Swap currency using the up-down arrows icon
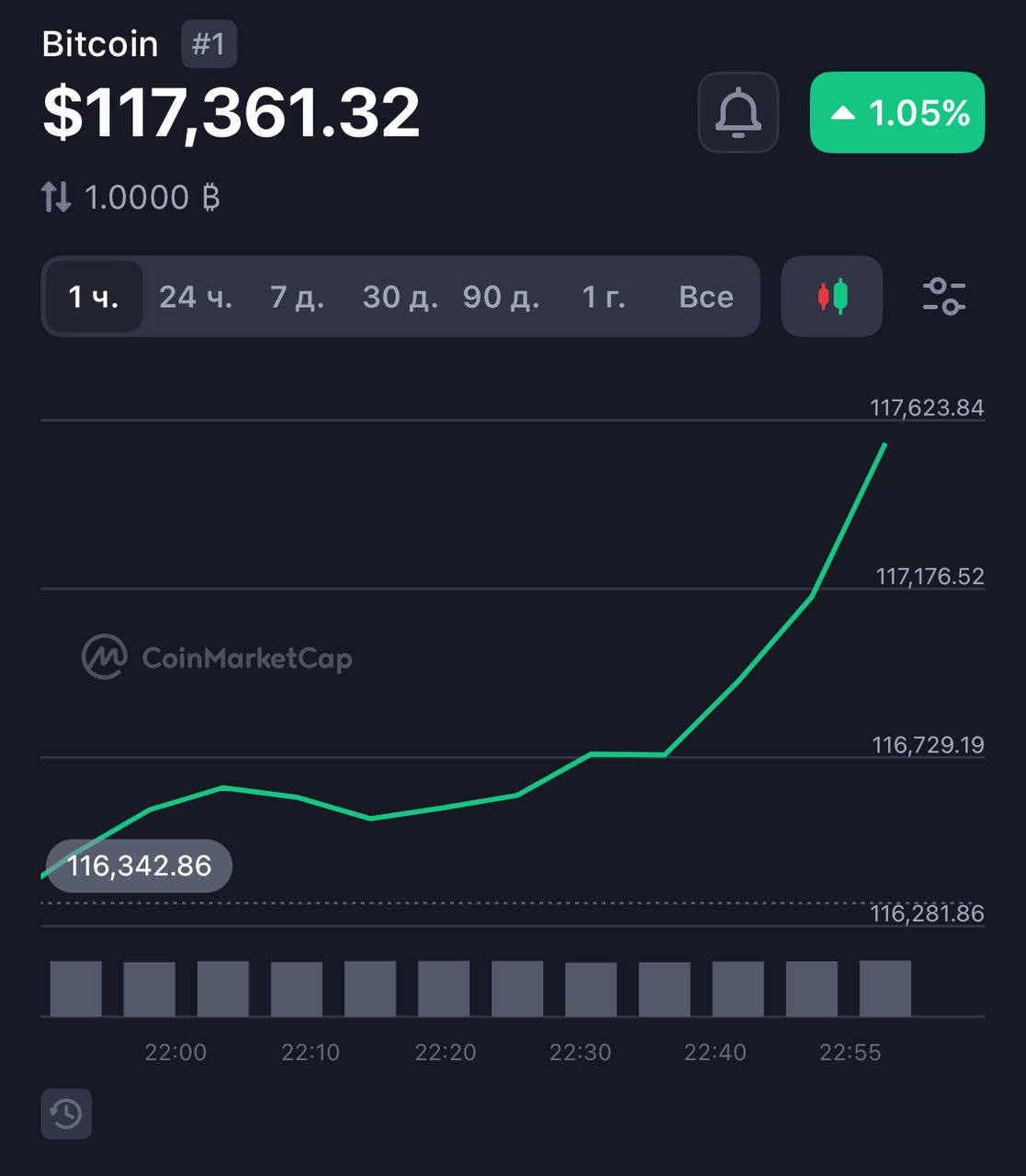Screen dimensions: 1026x1176 click(x=56, y=198)
